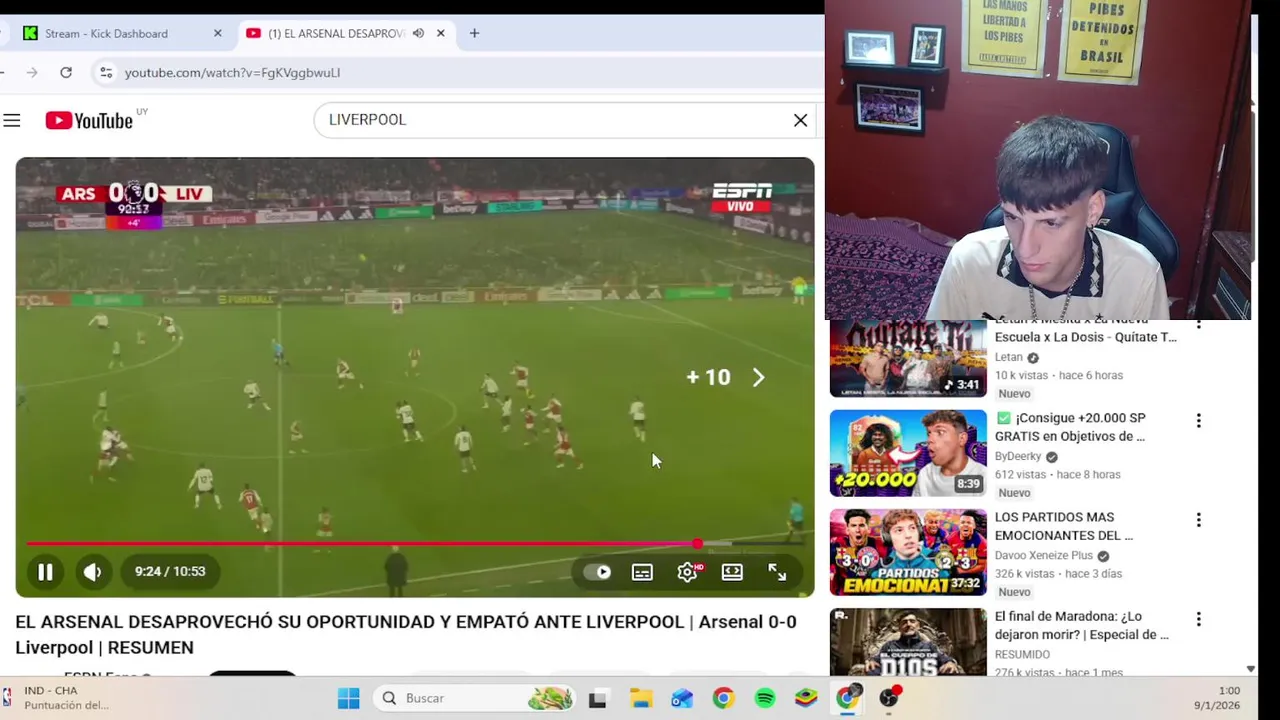Toggle the autoplay switch in player

point(598,572)
